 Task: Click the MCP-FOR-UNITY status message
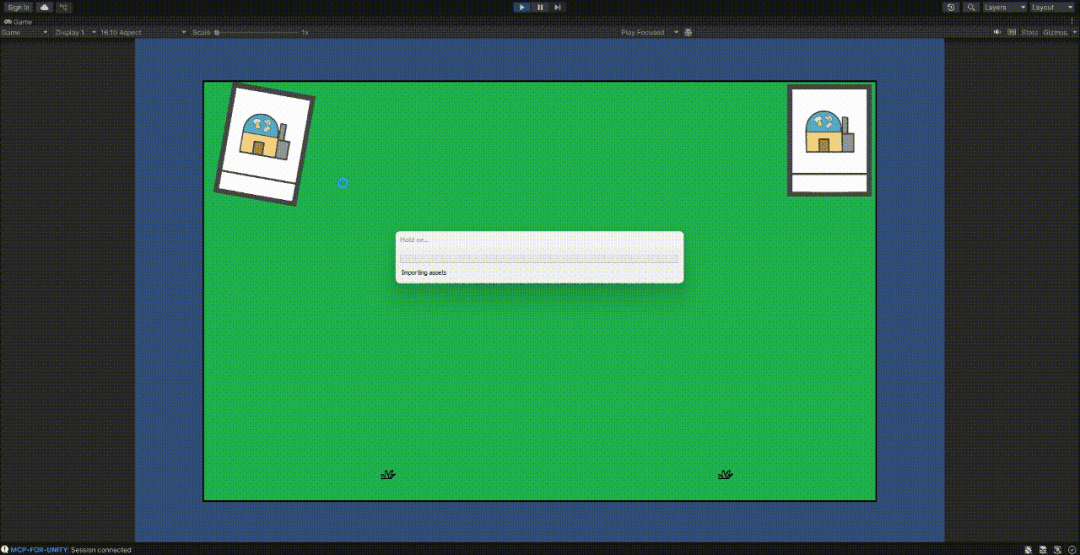click(71, 549)
